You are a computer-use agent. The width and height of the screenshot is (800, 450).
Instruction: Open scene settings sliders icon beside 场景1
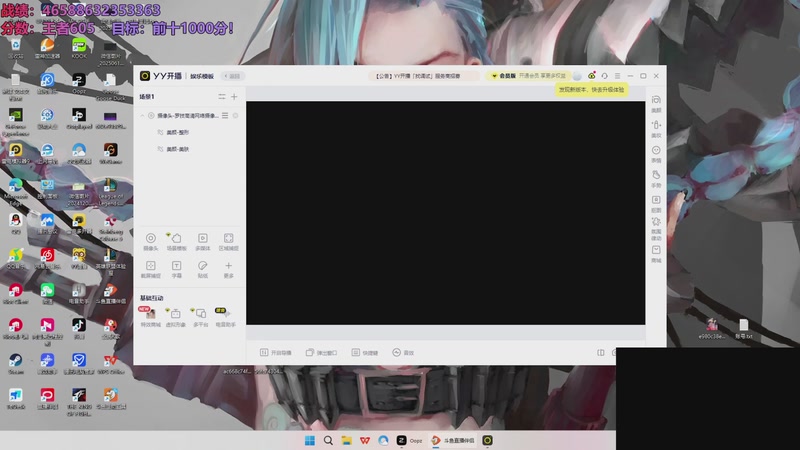pos(222,96)
